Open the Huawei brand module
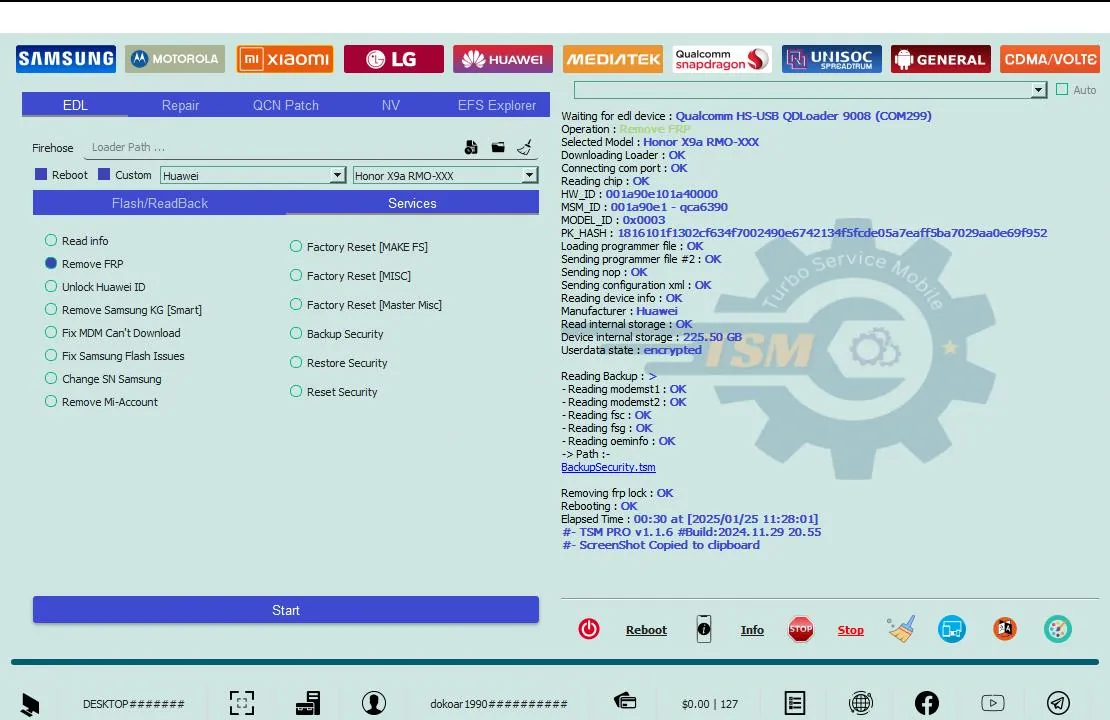Viewport: 1110px width, 720px height. coord(503,59)
